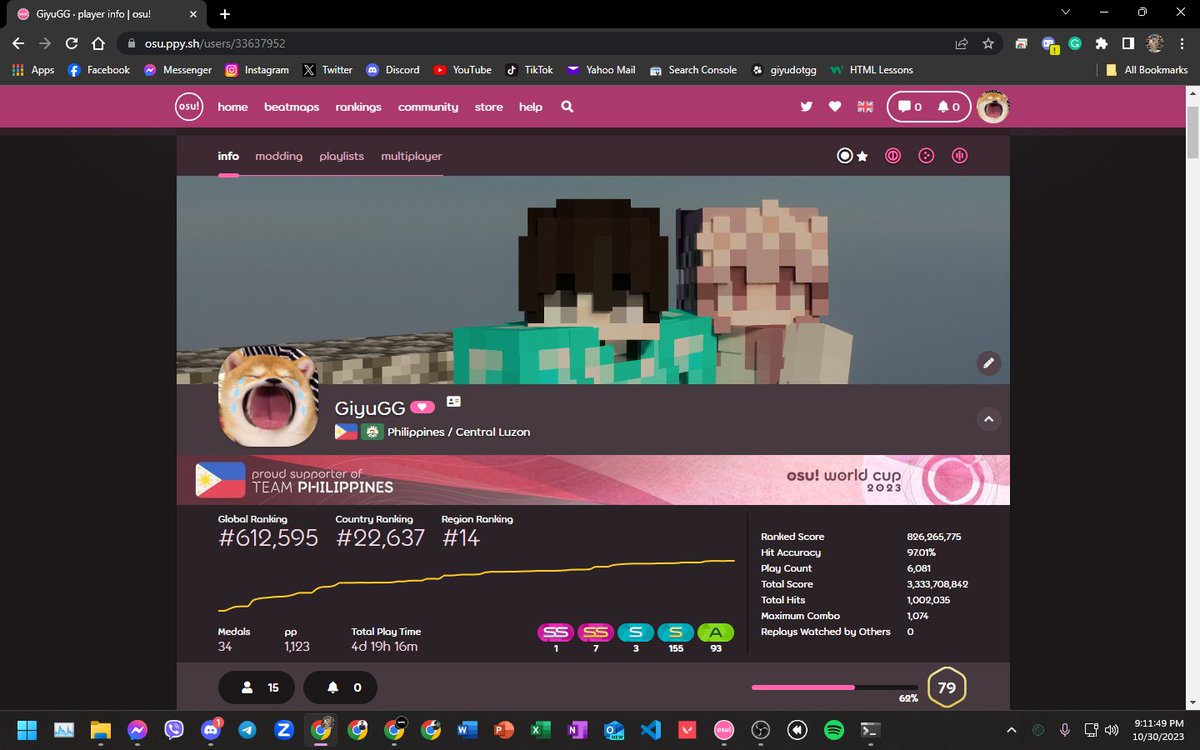Toggle the bookmark star in address bar

pyautogui.click(x=988, y=44)
